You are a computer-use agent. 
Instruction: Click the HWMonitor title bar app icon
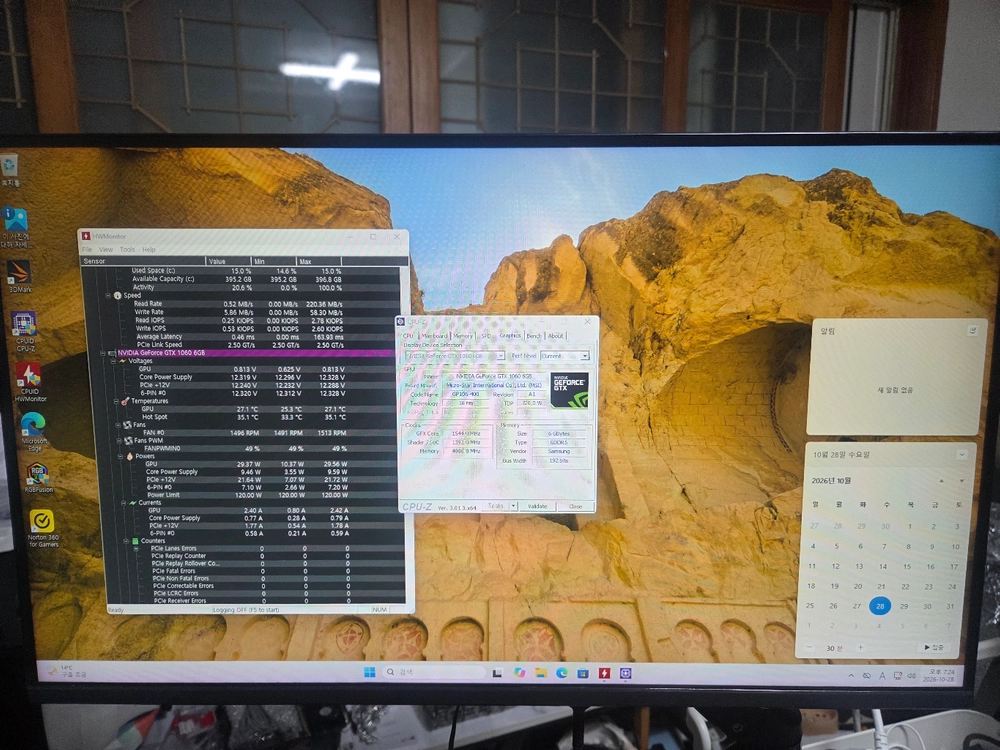85,236
